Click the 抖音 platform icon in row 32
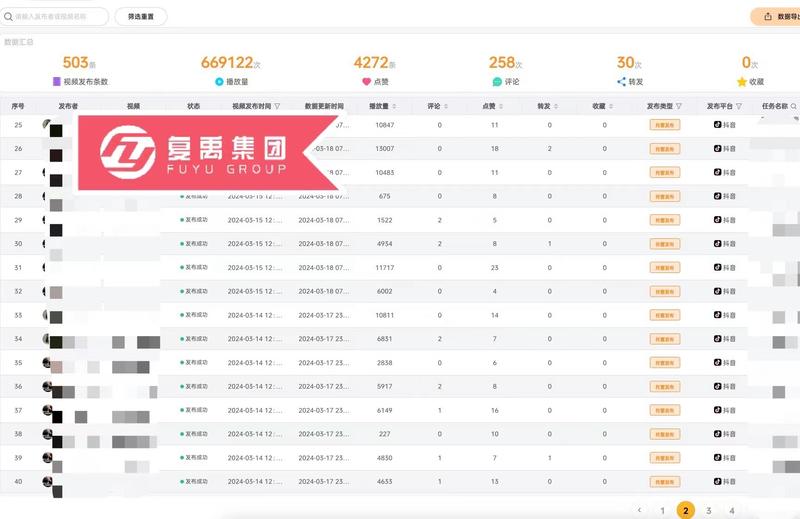Screen dimensions: 800x519 [x=717, y=291]
